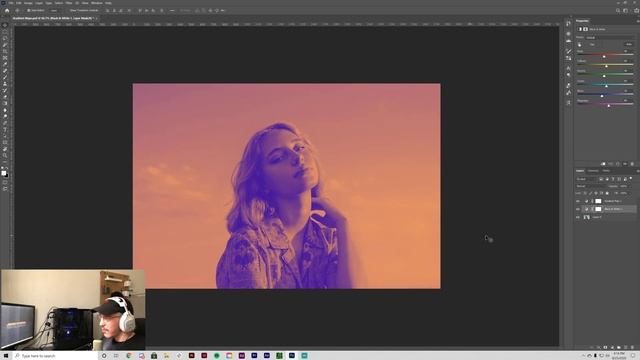Screen dimensions: 640x360
Task: Pick the targeted adjustment hand tool in Properties
Action: tap(580, 44)
